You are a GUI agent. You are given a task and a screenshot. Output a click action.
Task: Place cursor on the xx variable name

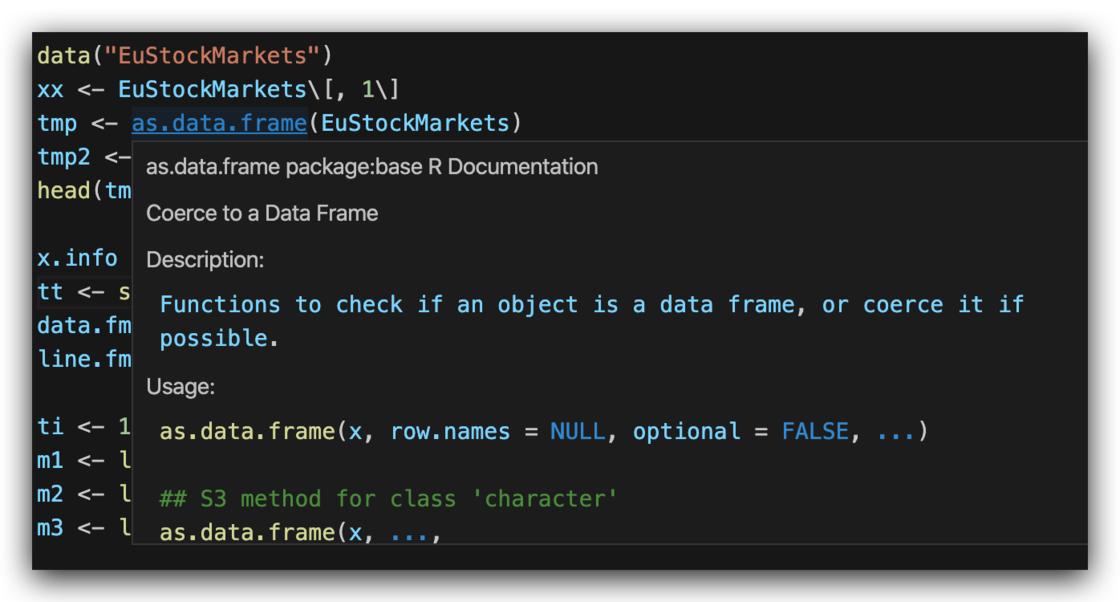50,90
